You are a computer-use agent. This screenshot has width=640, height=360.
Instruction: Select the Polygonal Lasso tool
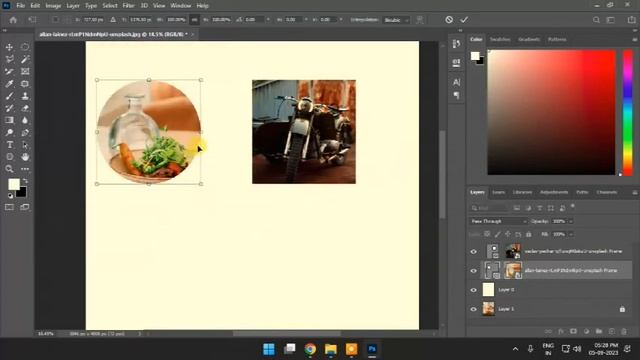[x=9, y=60]
